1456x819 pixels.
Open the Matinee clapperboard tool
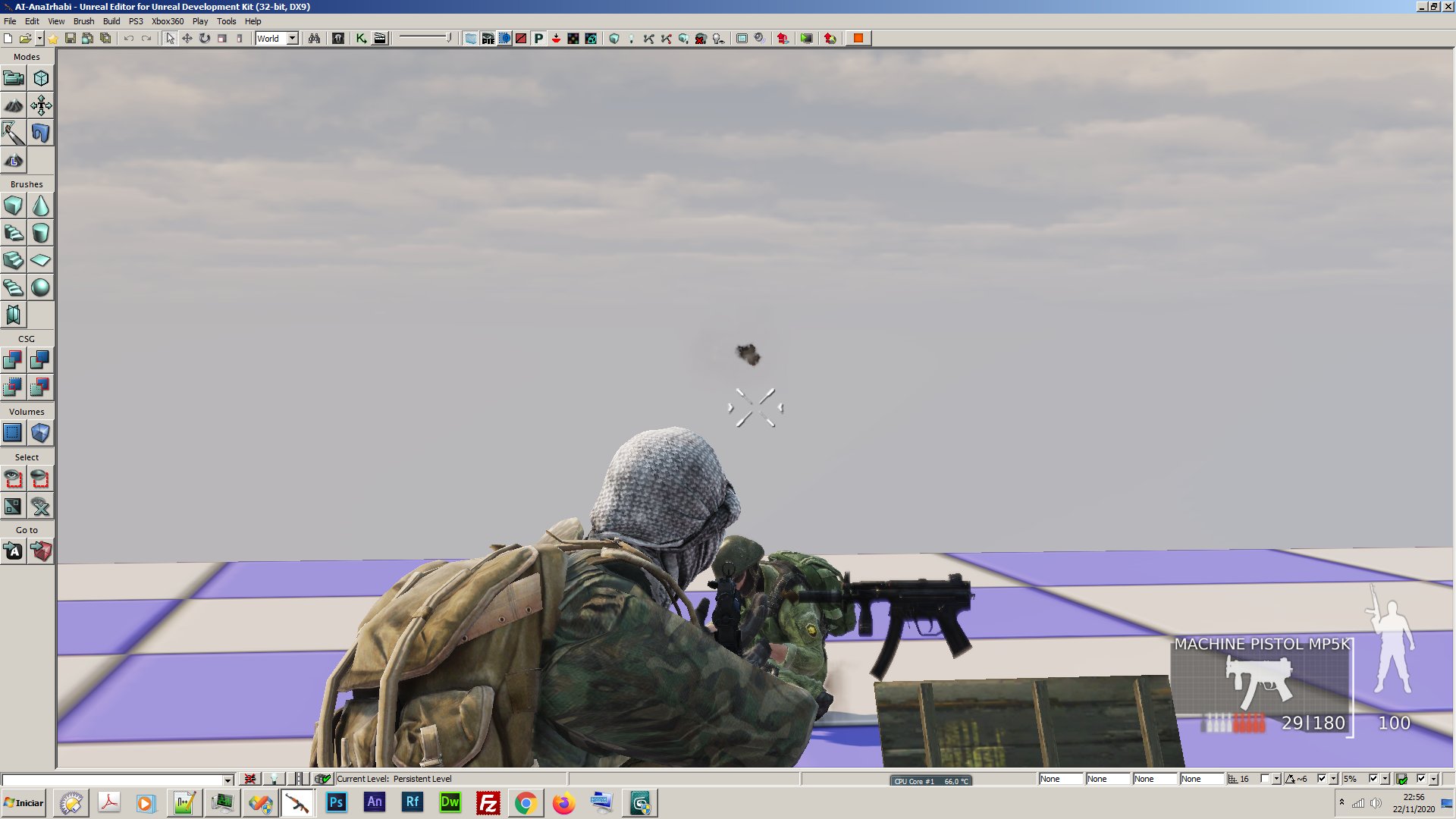click(x=380, y=38)
